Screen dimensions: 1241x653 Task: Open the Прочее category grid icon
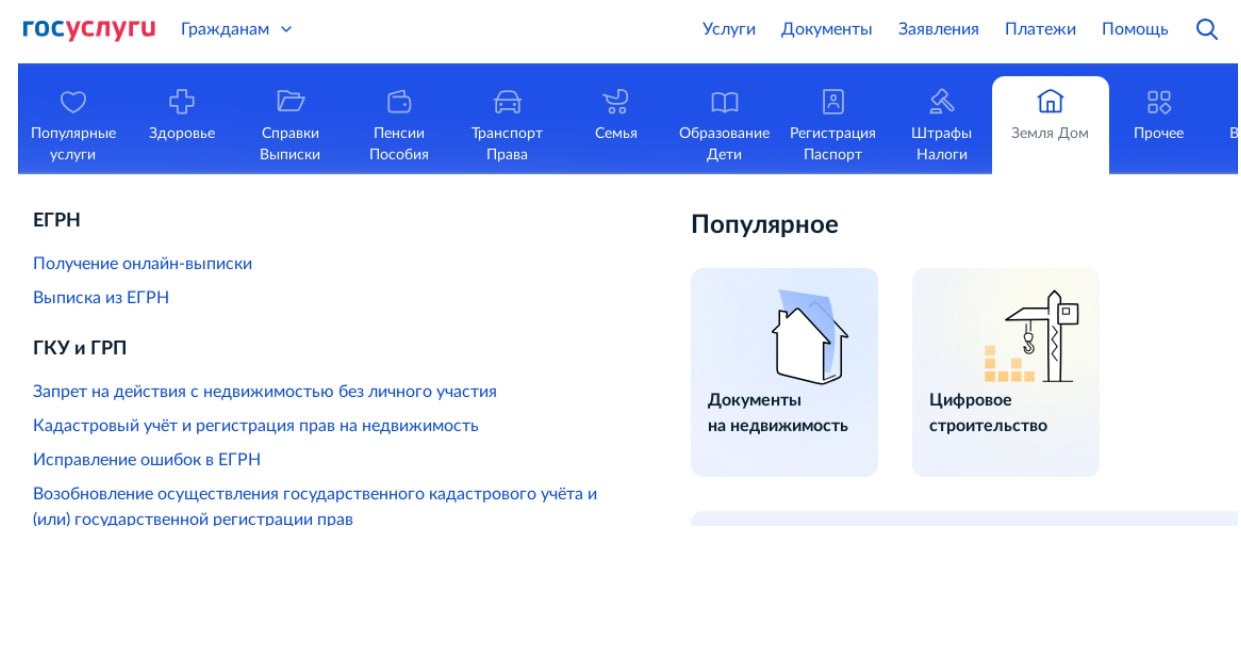(1158, 102)
